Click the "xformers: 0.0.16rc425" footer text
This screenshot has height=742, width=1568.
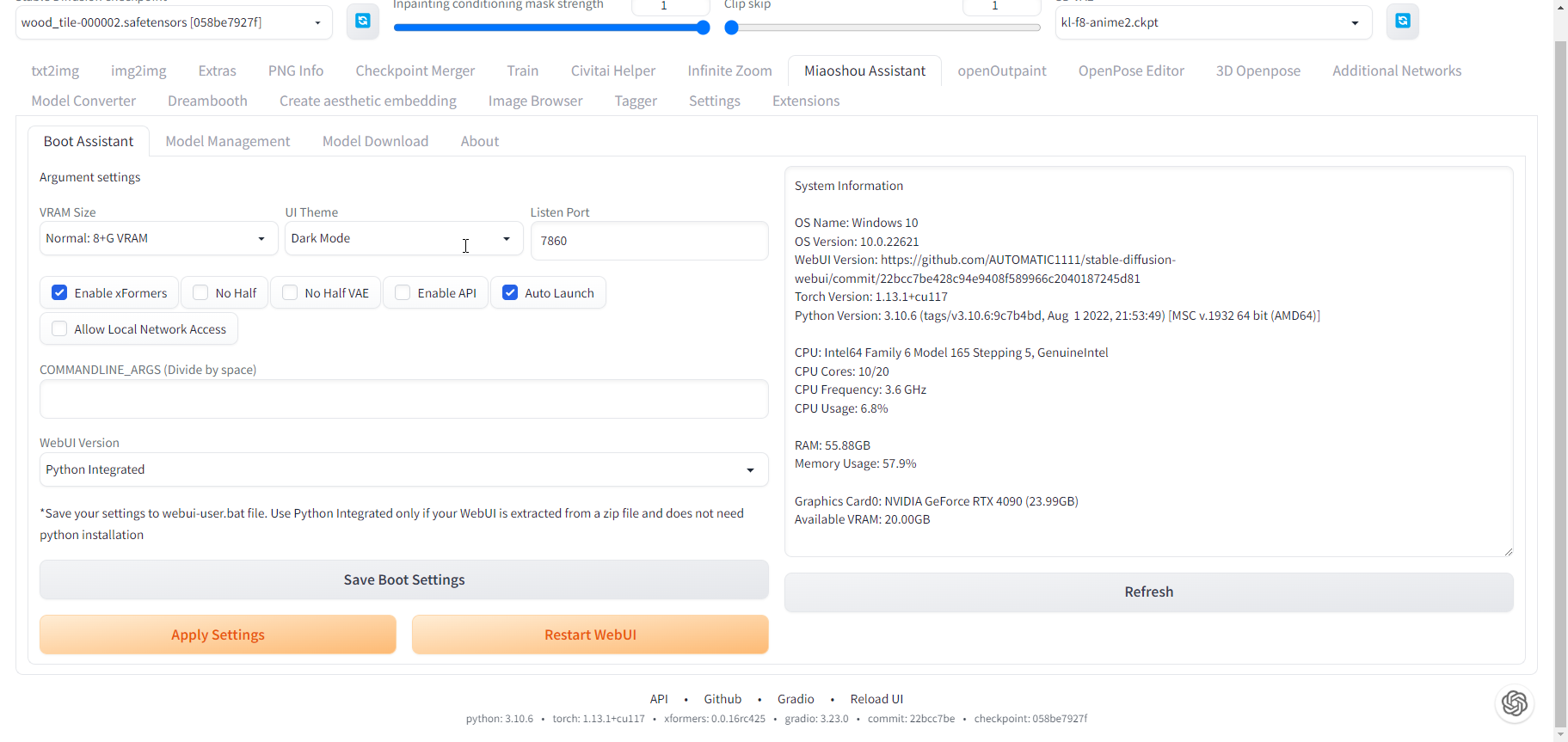point(715,719)
